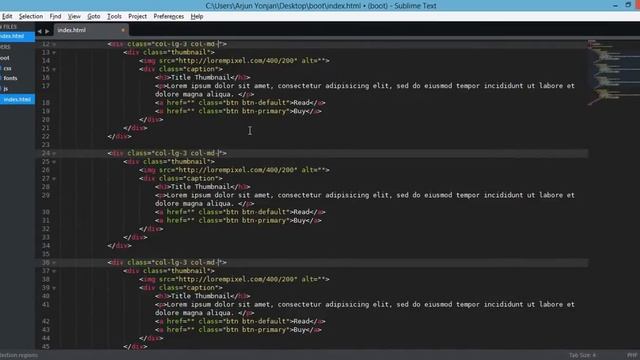Open the View menu
Viewport: 640px width, 360px height.
click(x=74, y=16)
